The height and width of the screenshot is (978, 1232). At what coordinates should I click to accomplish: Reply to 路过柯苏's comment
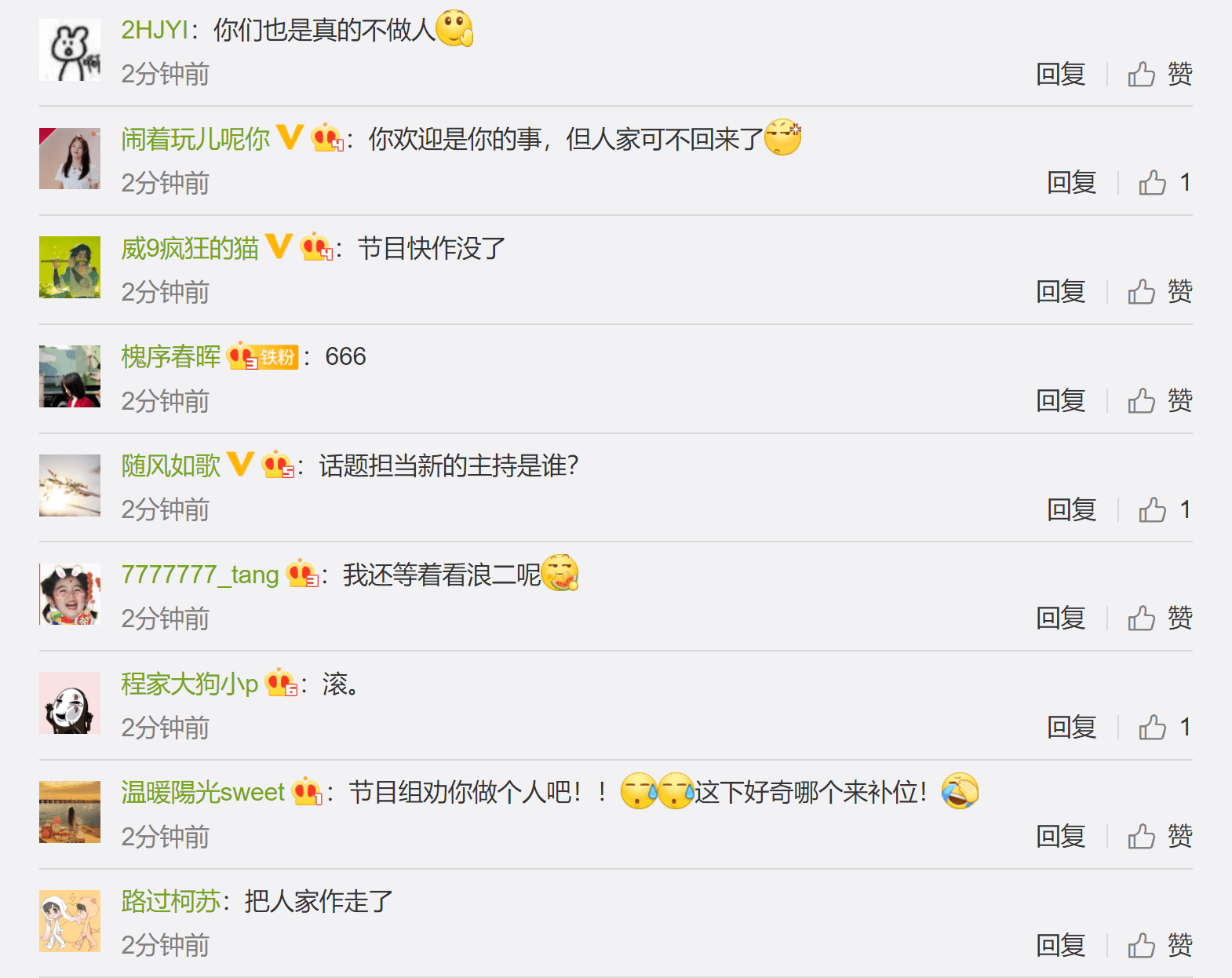1060,945
